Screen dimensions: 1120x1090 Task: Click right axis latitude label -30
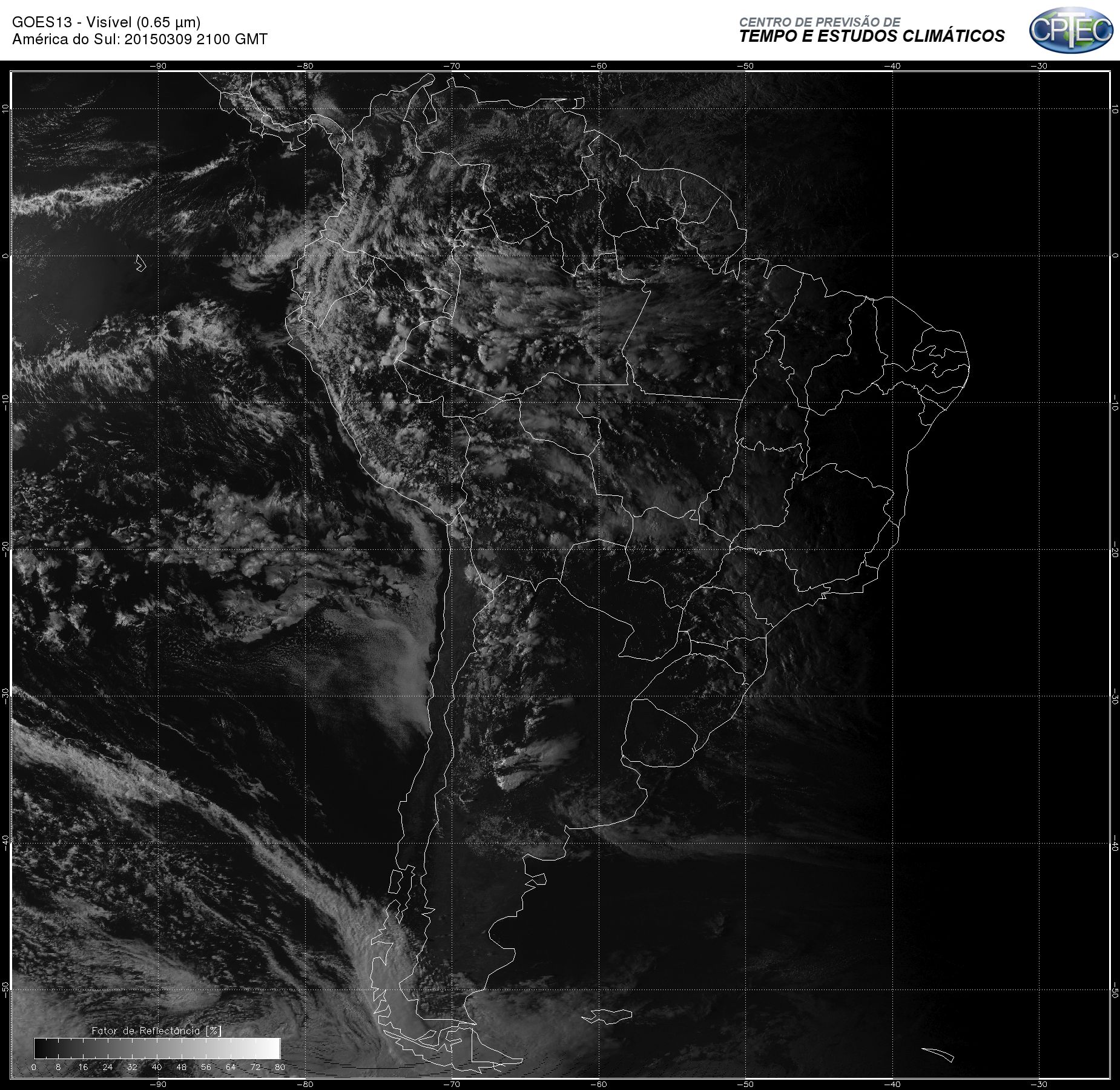click(x=1115, y=696)
